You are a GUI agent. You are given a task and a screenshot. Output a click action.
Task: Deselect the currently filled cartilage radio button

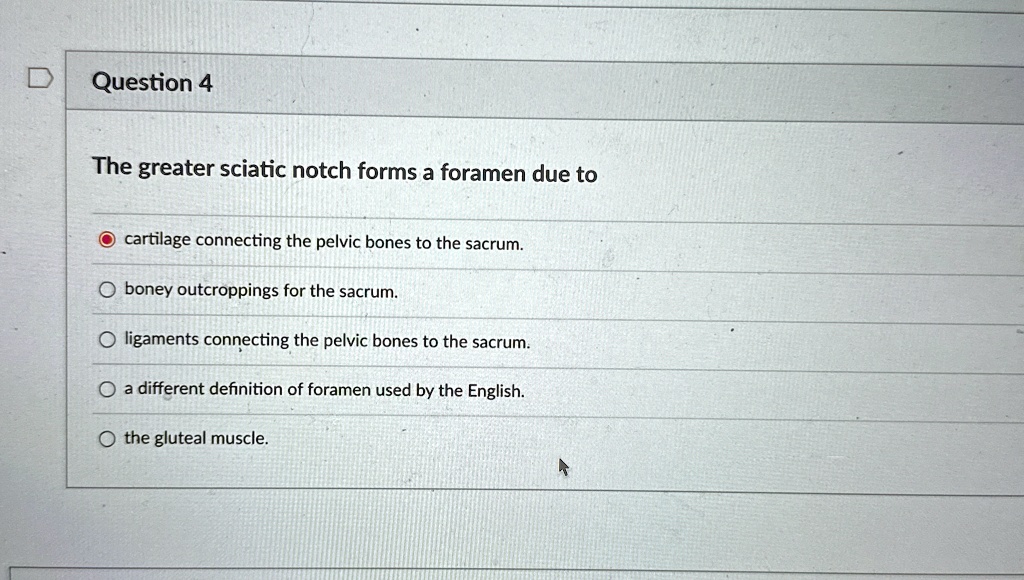point(107,238)
